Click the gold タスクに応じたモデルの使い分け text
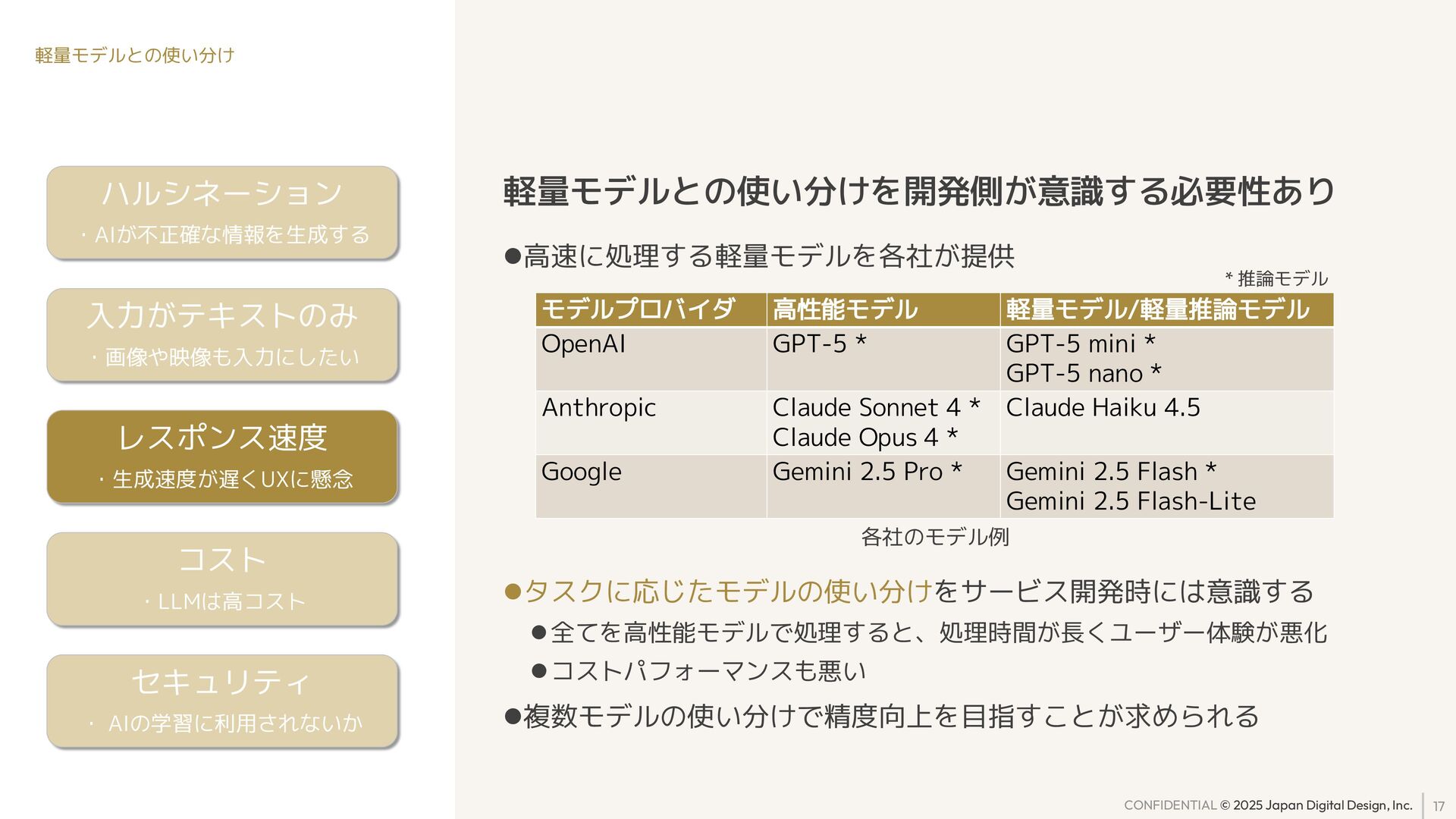The width and height of the screenshot is (1456, 819). [x=728, y=591]
